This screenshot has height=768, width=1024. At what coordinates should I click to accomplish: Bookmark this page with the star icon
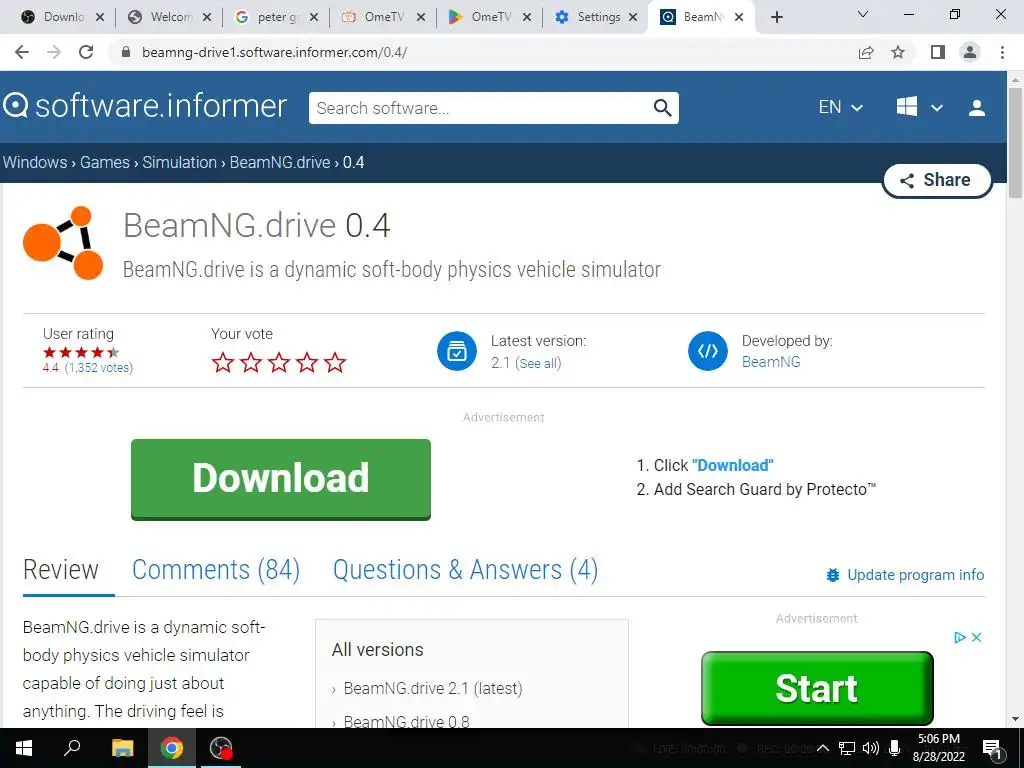coord(898,52)
